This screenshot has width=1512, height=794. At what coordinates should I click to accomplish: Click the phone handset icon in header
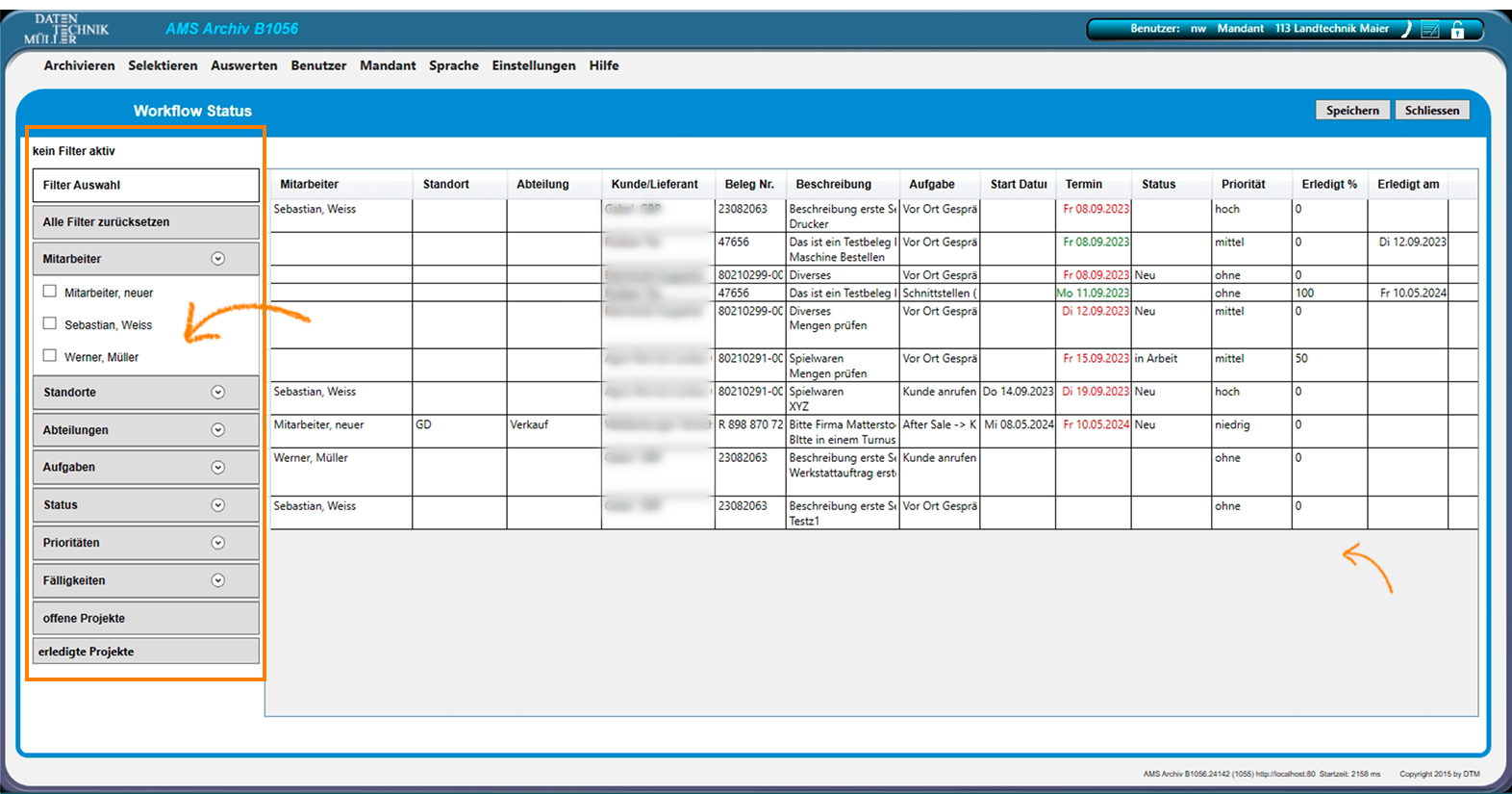pos(1405,29)
